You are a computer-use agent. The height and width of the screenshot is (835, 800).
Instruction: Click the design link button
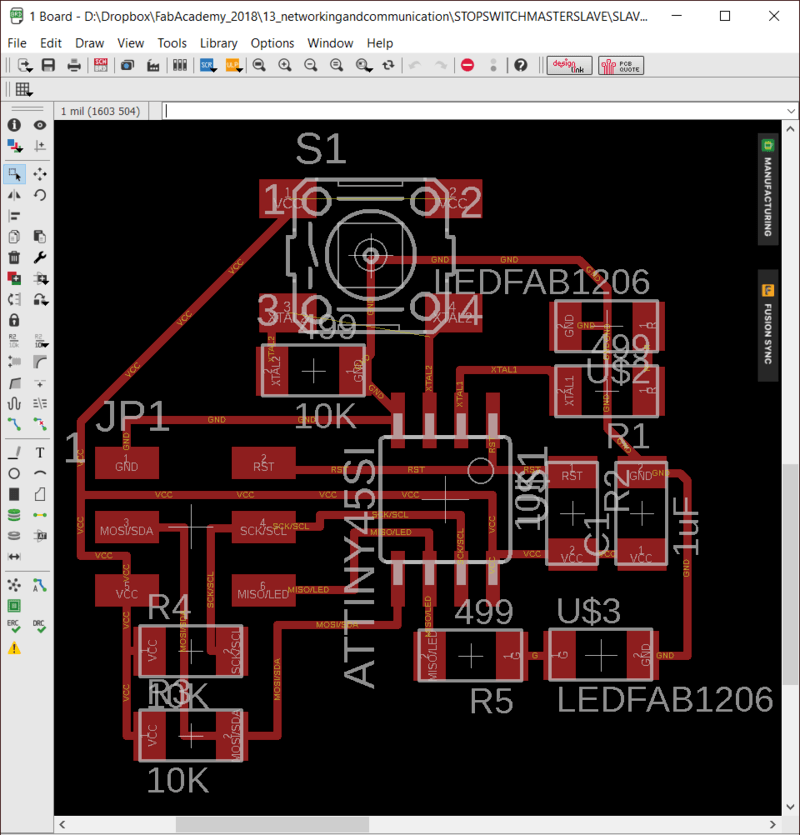(x=569, y=66)
